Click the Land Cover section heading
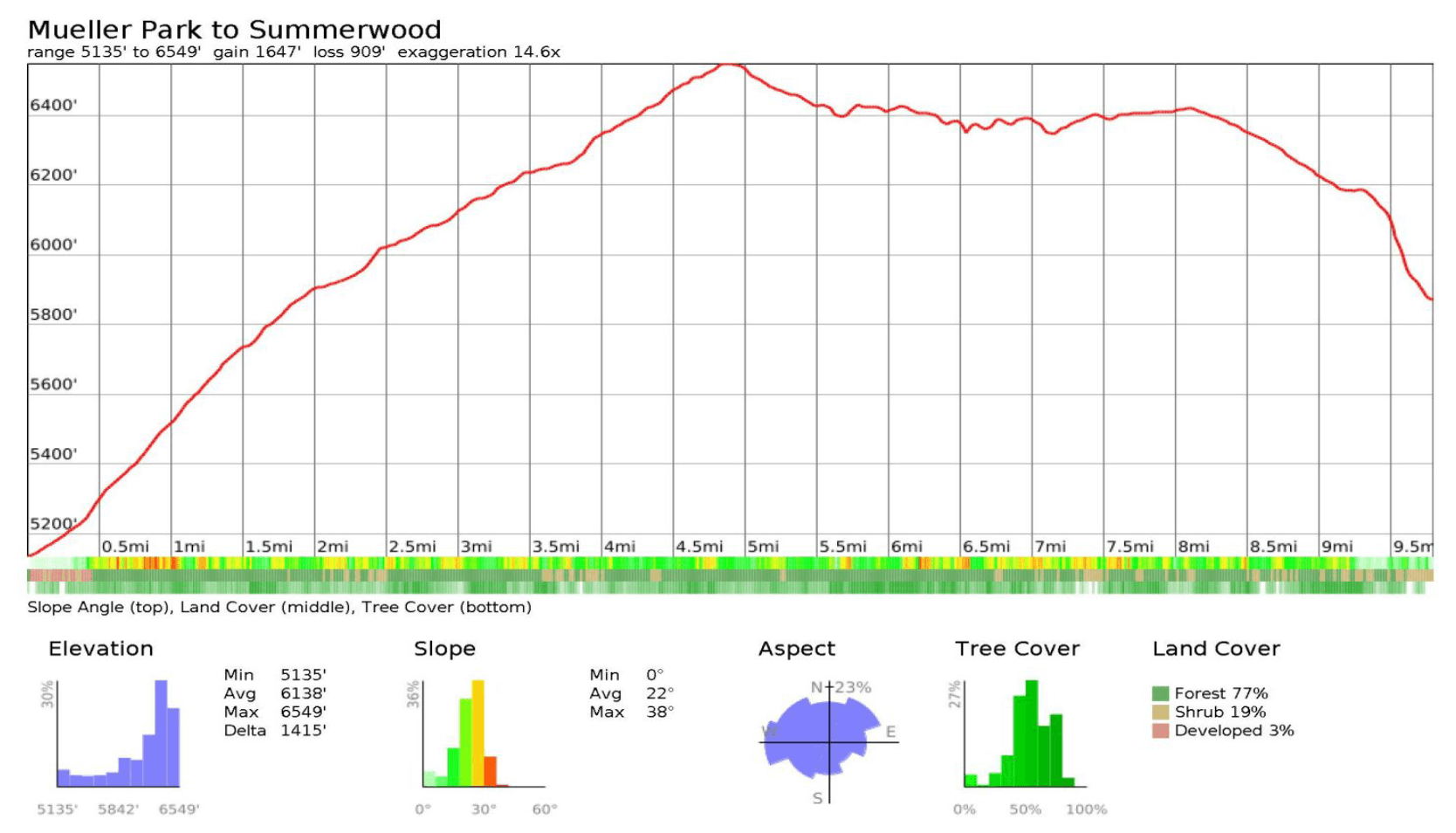Image resolution: width=1456 pixels, height=833 pixels. [x=1216, y=649]
